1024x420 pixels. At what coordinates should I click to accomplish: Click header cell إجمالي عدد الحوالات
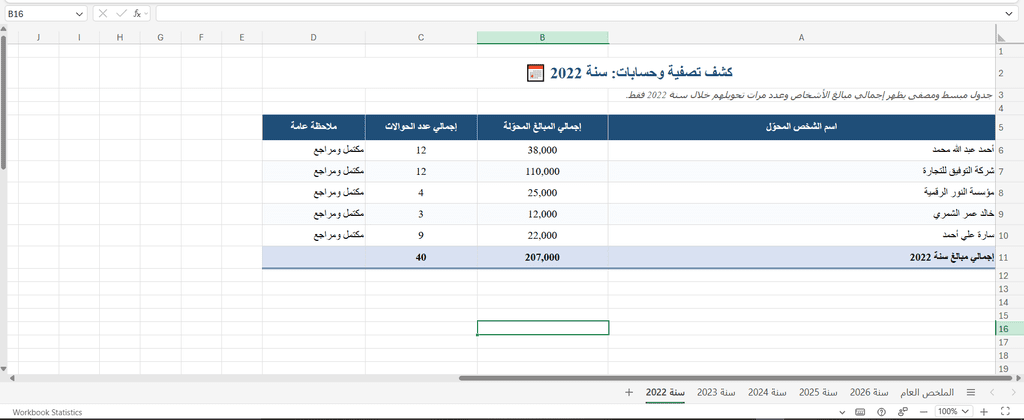421,127
